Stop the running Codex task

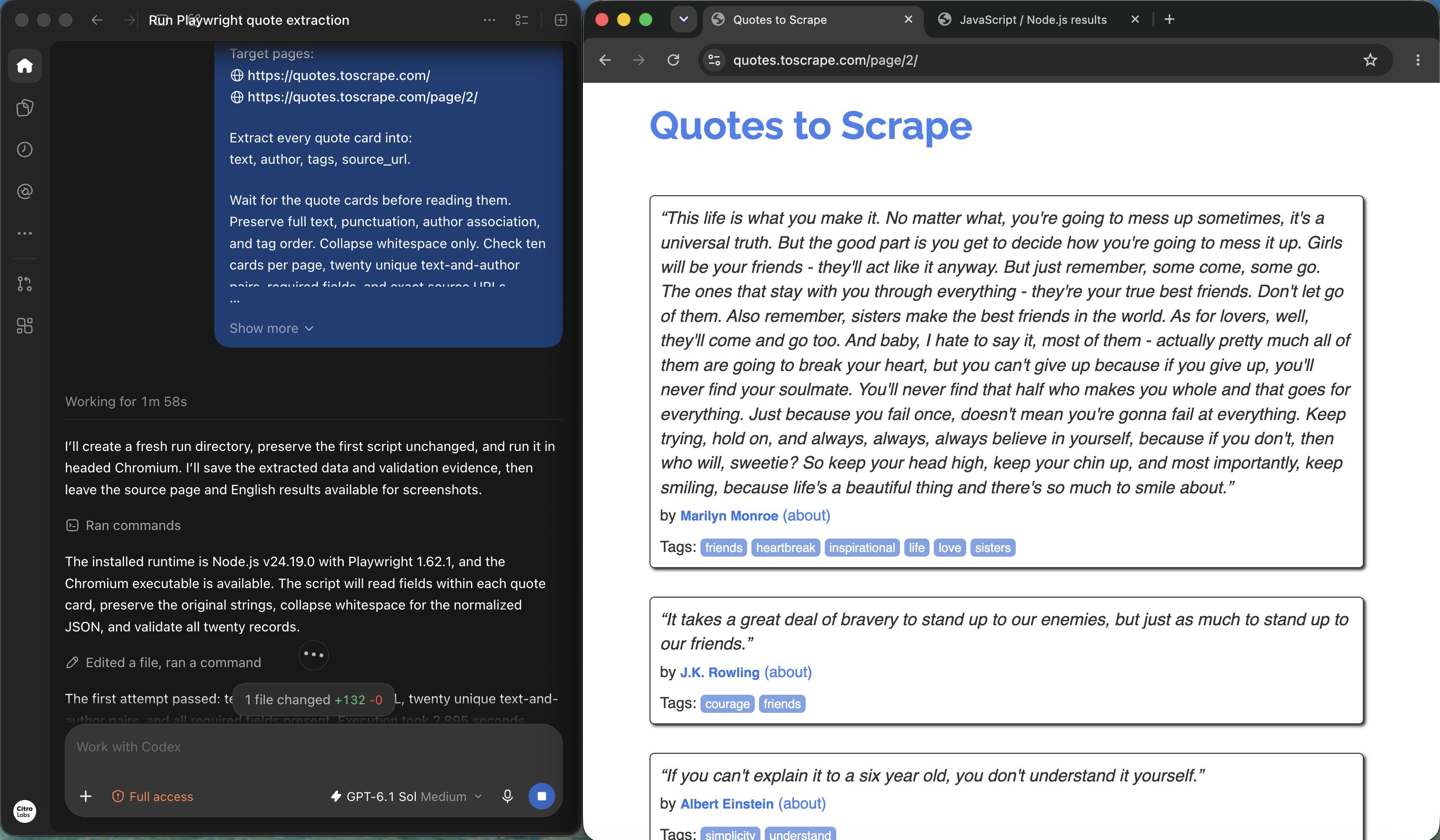(x=542, y=797)
